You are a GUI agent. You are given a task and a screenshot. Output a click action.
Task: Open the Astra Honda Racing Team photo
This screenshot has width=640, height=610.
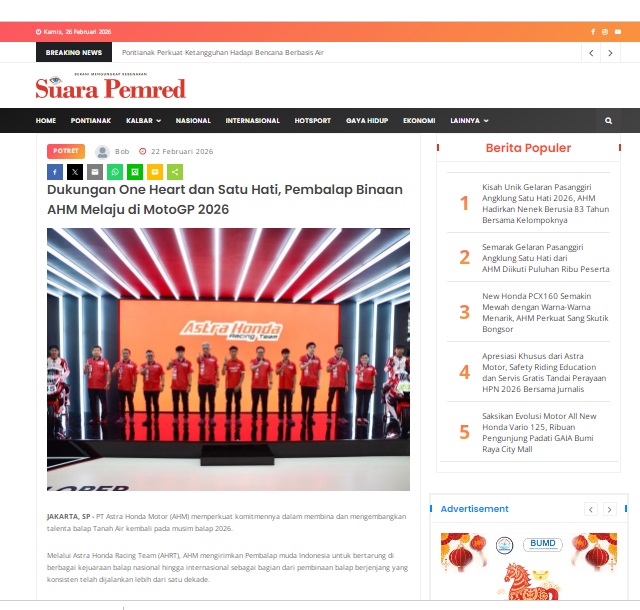228,359
